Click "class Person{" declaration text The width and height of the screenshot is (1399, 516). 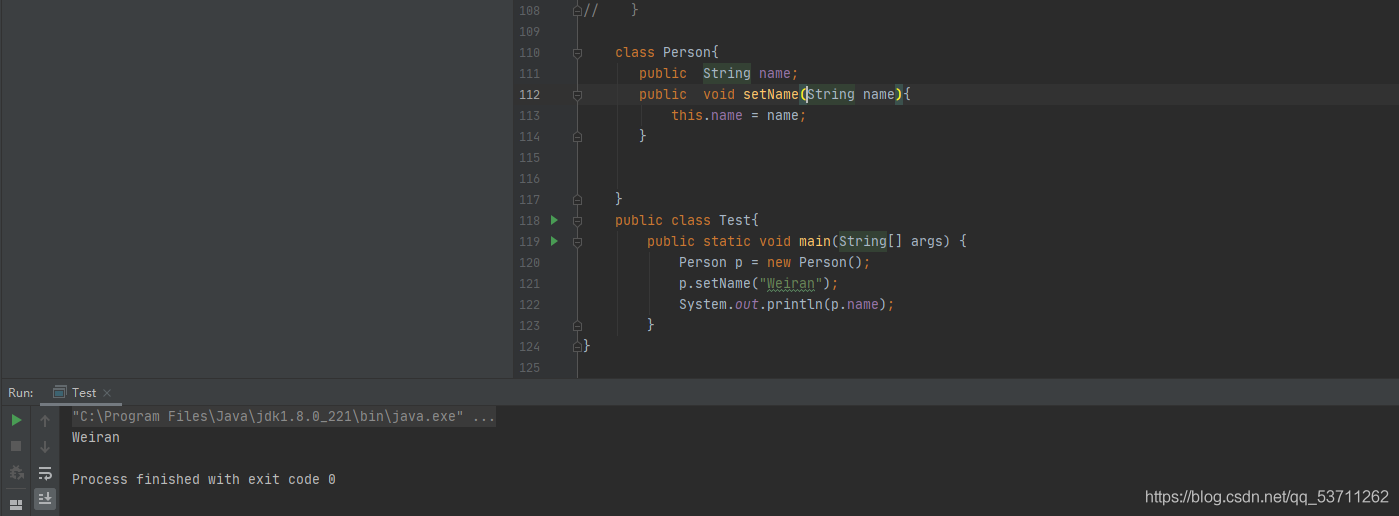pos(666,52)
